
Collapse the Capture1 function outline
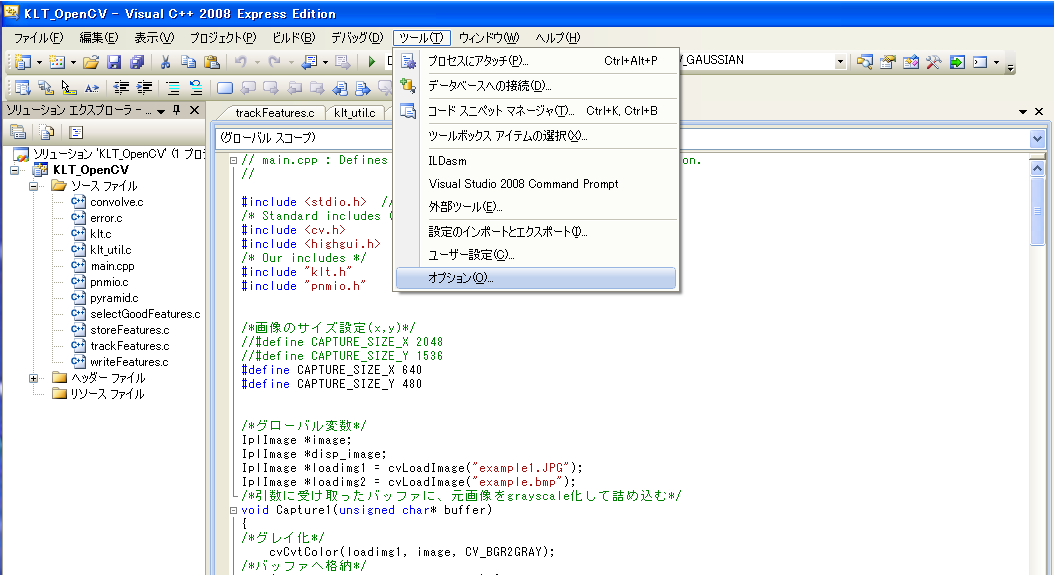(233, 510)
